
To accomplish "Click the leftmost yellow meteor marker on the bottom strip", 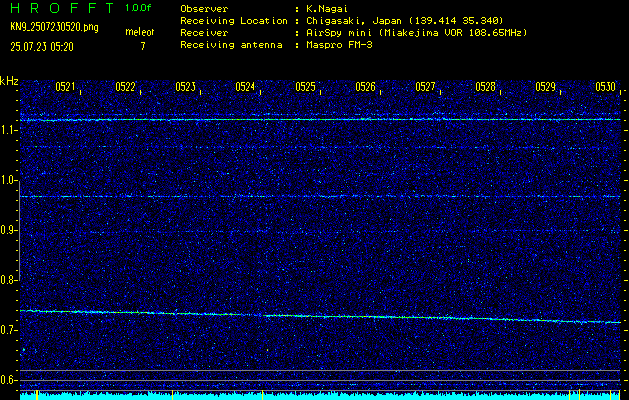I will pos(37,395).
